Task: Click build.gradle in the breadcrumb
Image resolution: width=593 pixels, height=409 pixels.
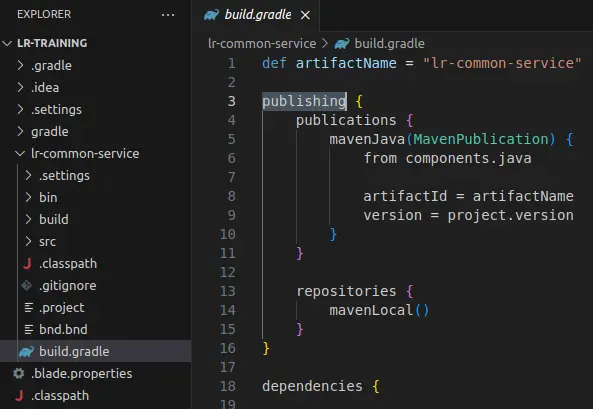Action: click(x=390, y=44)
